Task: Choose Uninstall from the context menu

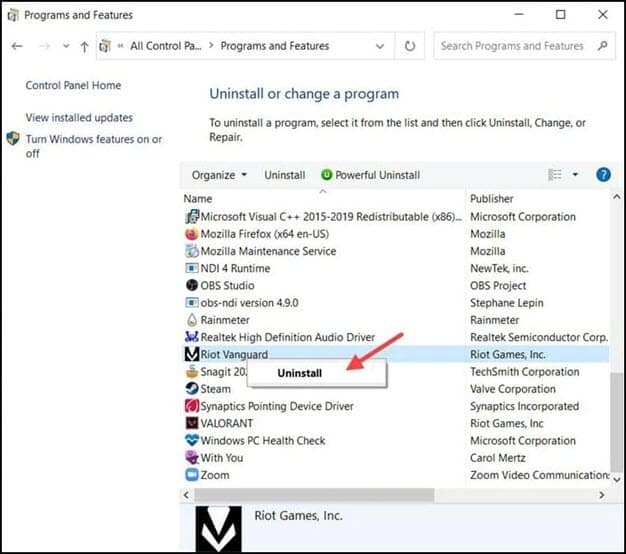Action: point(300,373)
